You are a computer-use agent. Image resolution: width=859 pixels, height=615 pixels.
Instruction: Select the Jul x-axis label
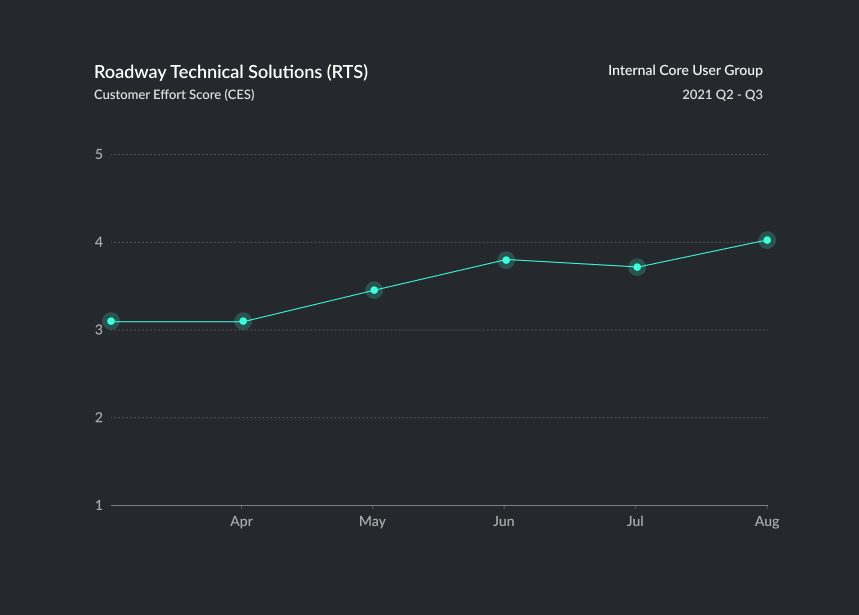[634, 522]
